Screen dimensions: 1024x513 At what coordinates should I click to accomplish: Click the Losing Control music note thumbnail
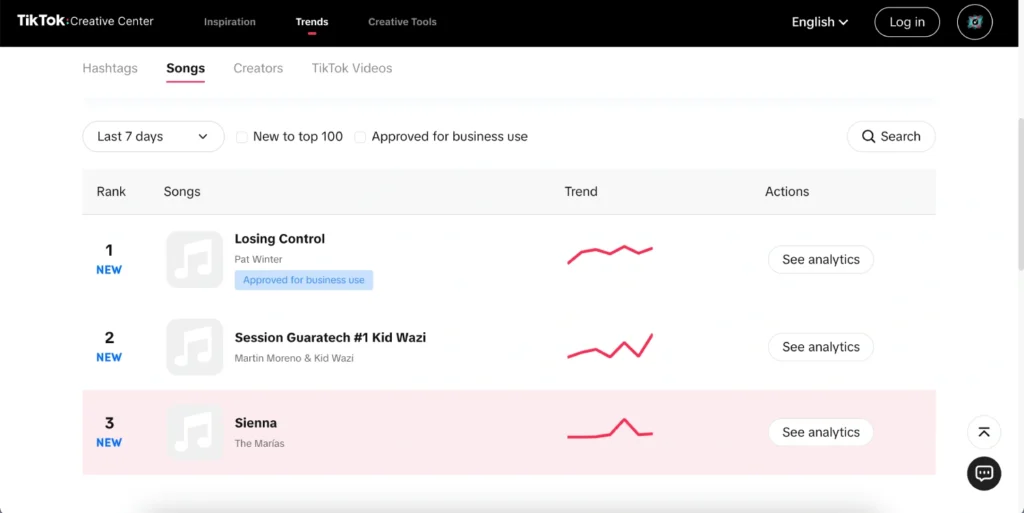point(195,259)
